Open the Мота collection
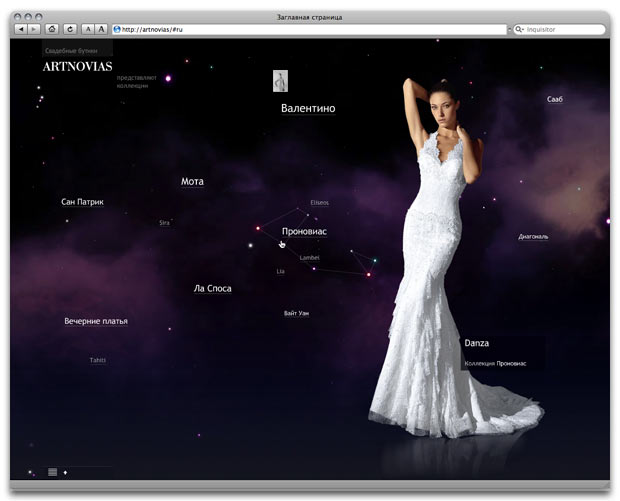This screenshot has width=620, height=501. click(192, 182)
